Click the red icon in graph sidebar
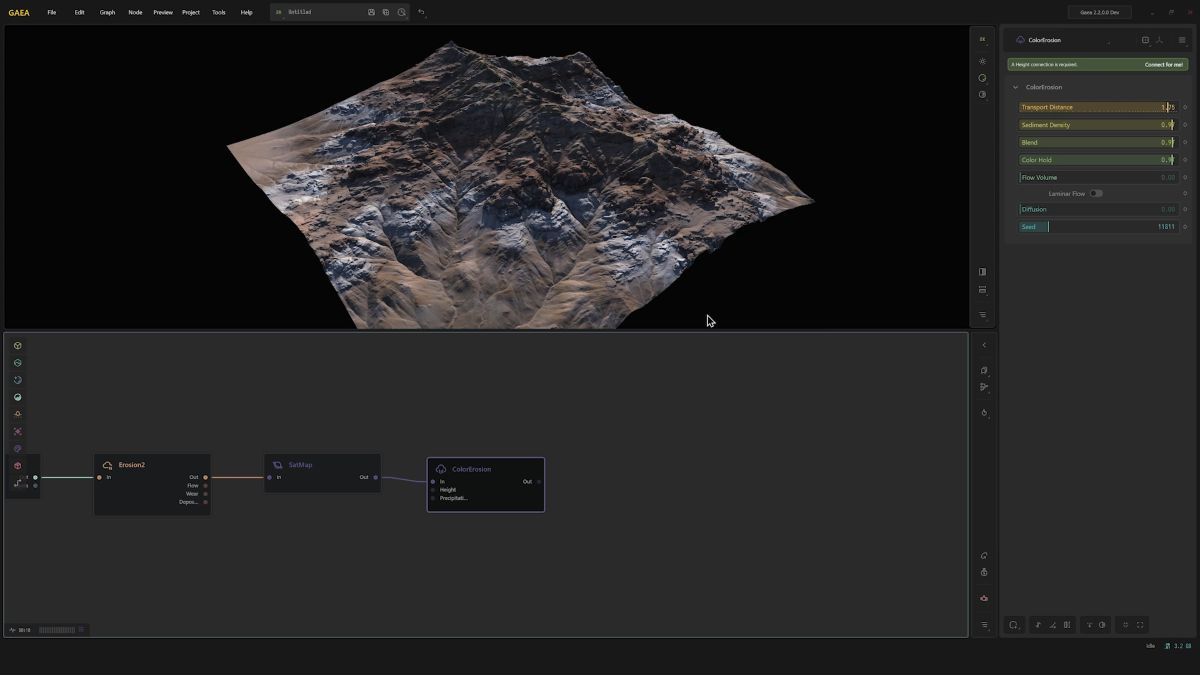The image size is (1200, 675). point(984,598)
